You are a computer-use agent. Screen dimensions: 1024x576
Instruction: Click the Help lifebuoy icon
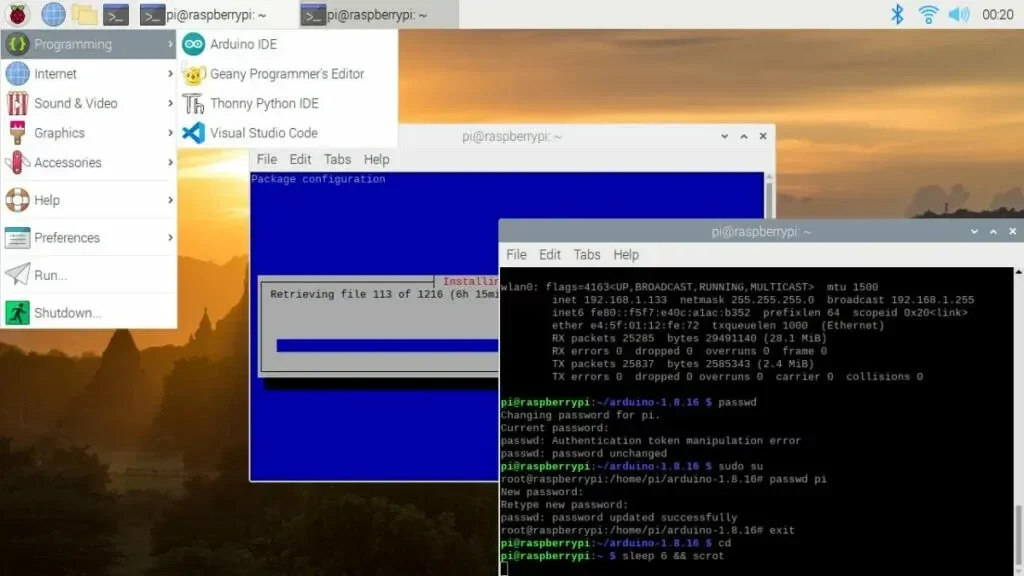pos(18,200)
